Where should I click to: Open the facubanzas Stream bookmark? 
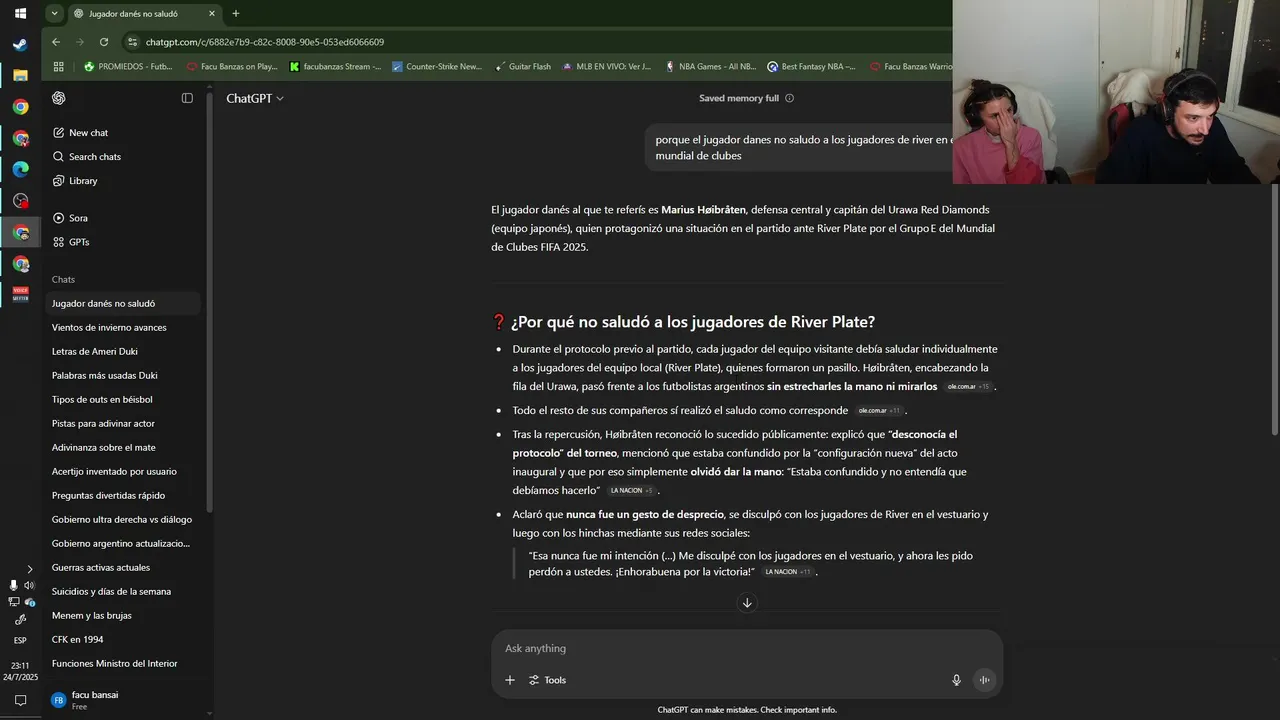[335, 67]
